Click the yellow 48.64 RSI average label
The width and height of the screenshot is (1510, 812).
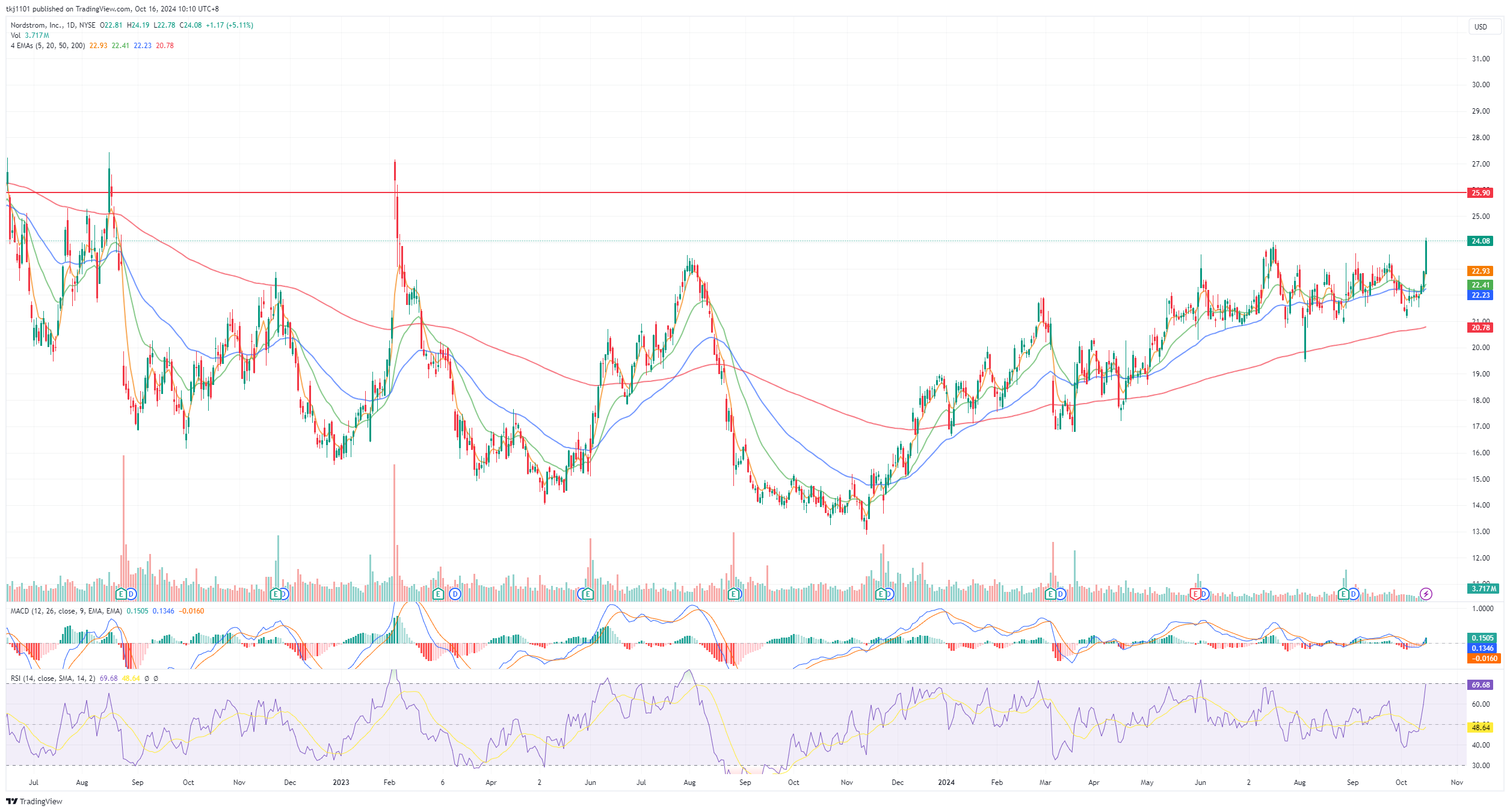click(x=1481, y=728)
